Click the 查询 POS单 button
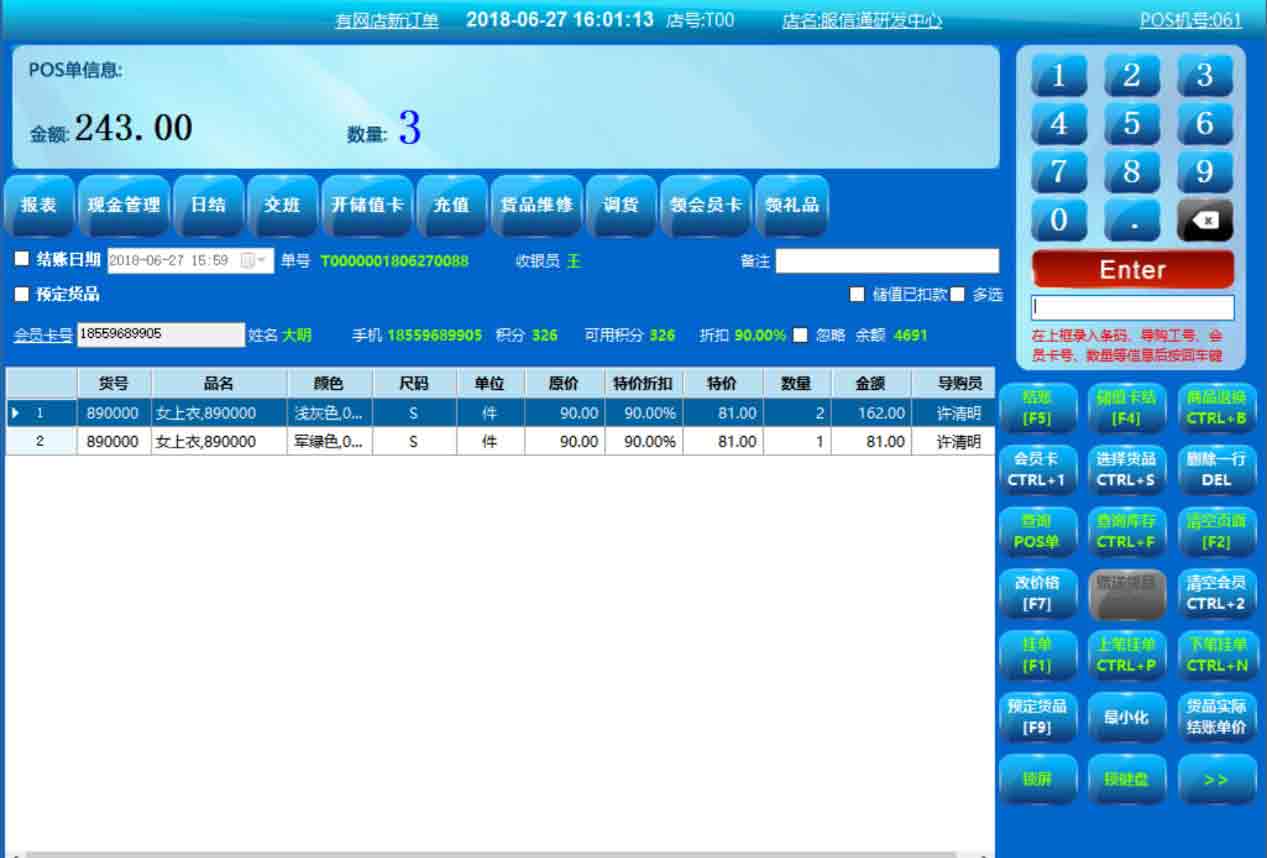Viewport: 1267px width, 858px height. (1037, 532)
